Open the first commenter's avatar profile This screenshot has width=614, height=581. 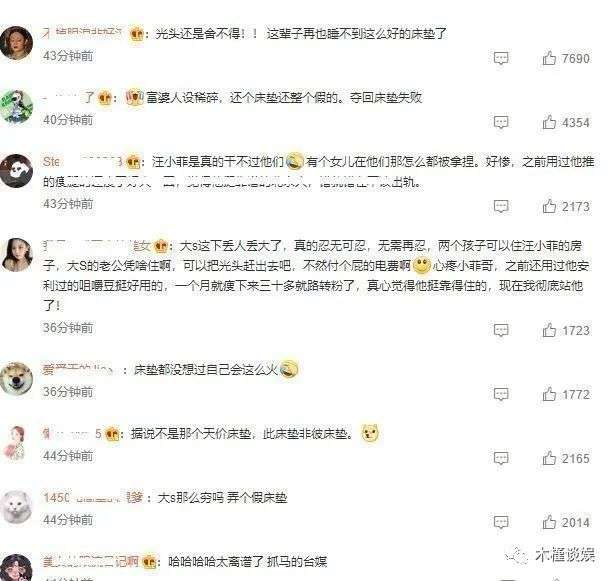(x=16, y=43)
